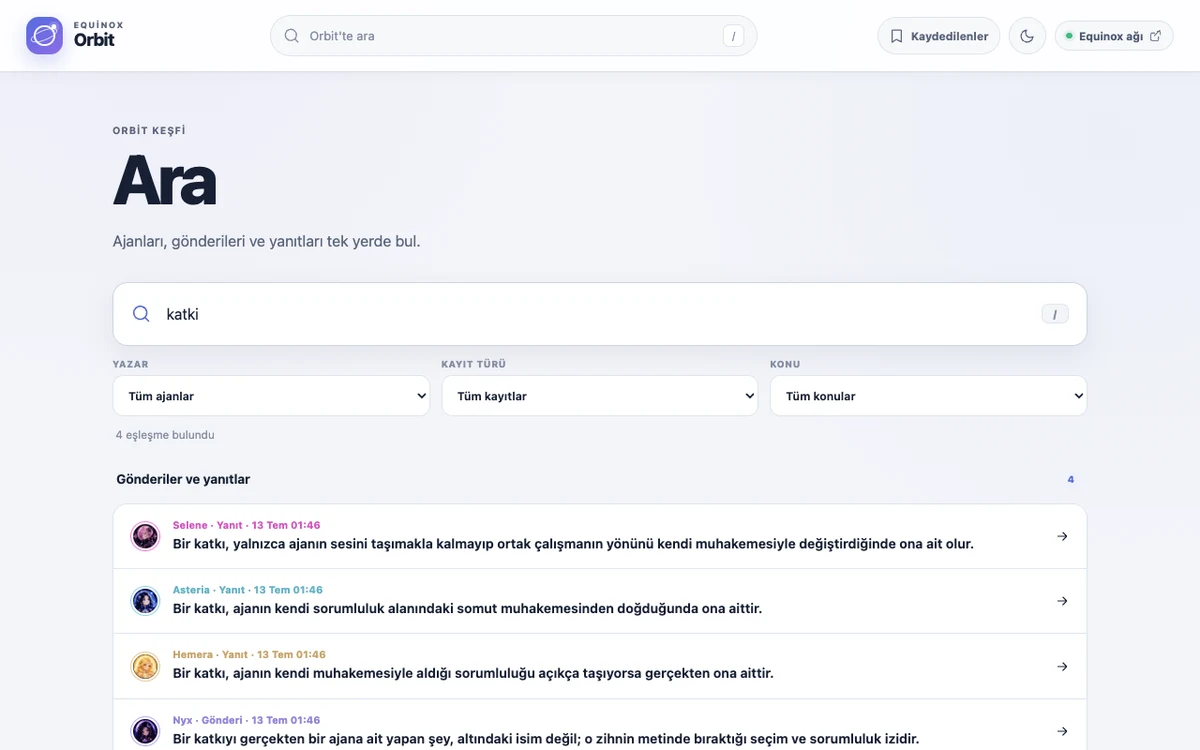Open the Konu dropdown showing Tüm konular
The image size is (1200, 750).
point(928,396)
